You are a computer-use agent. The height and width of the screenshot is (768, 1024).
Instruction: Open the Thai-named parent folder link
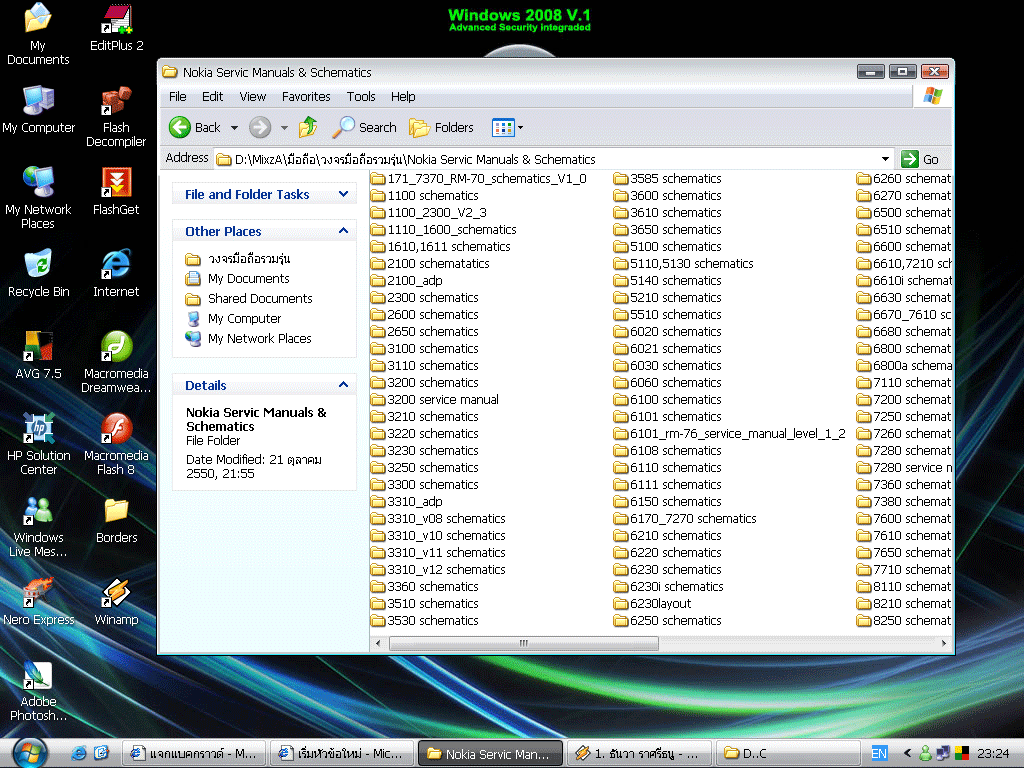pos(249,259)
